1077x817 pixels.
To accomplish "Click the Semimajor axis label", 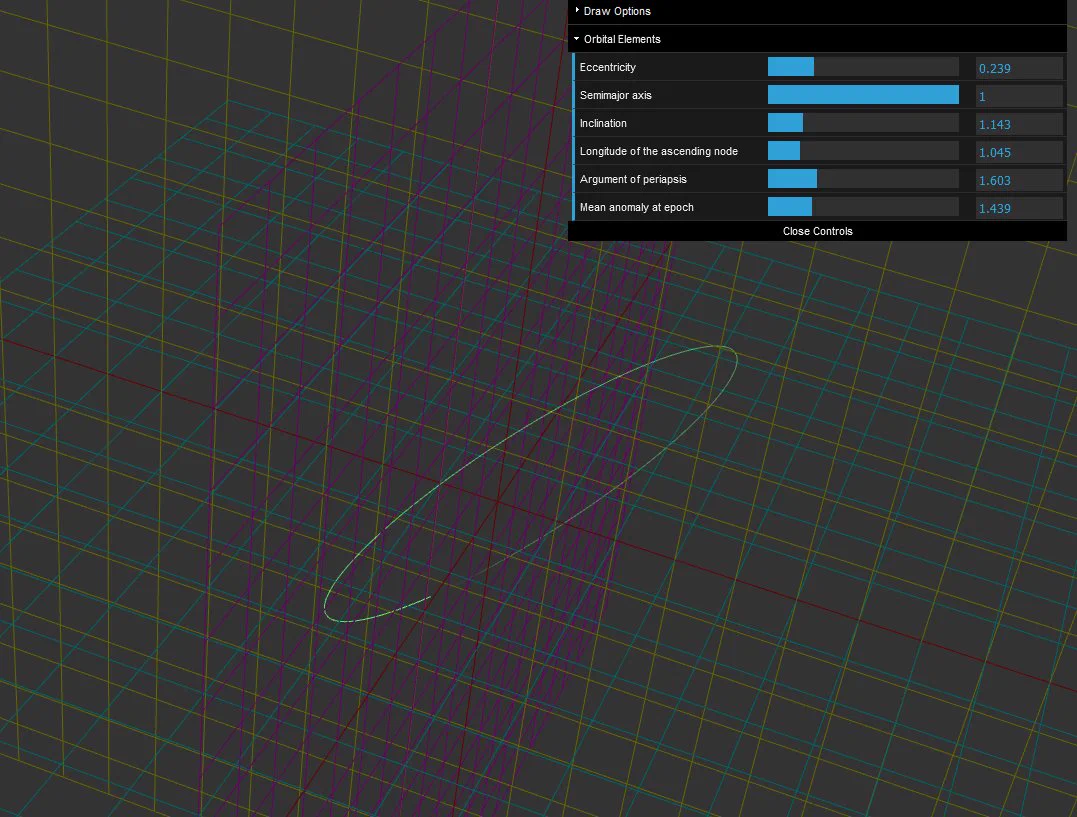I will click(x=615, y=96).
